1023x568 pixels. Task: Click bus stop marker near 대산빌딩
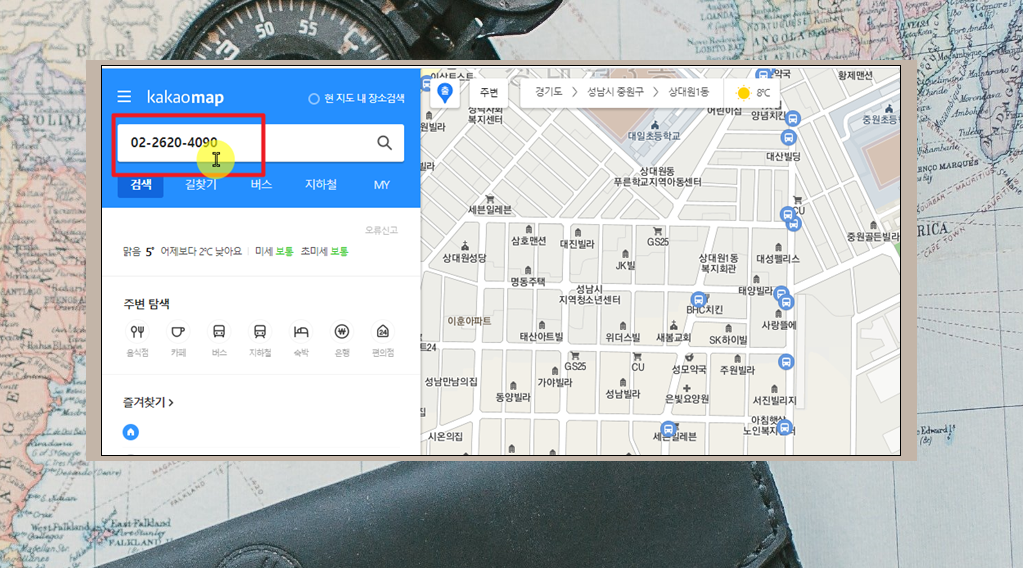[788, 138]
